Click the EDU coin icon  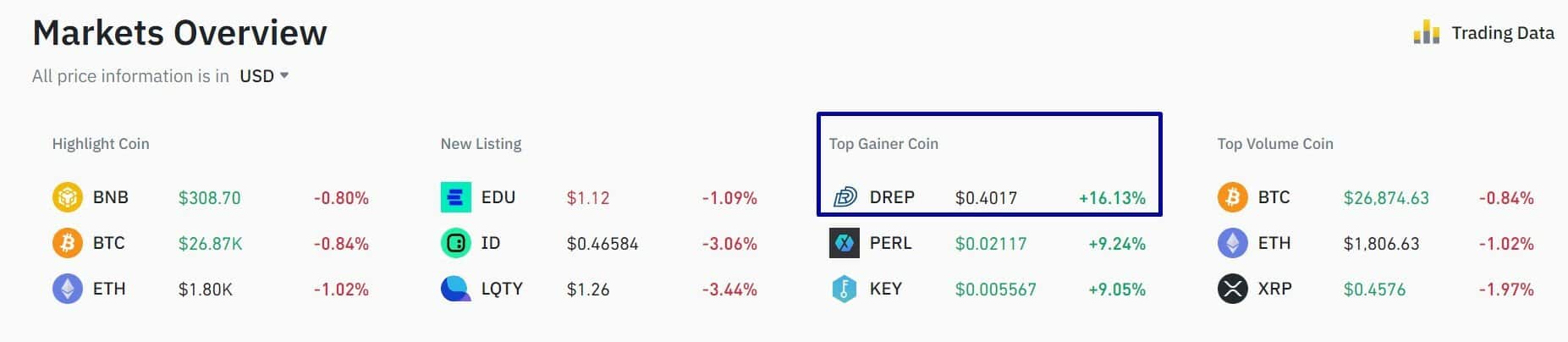[456, 197]
